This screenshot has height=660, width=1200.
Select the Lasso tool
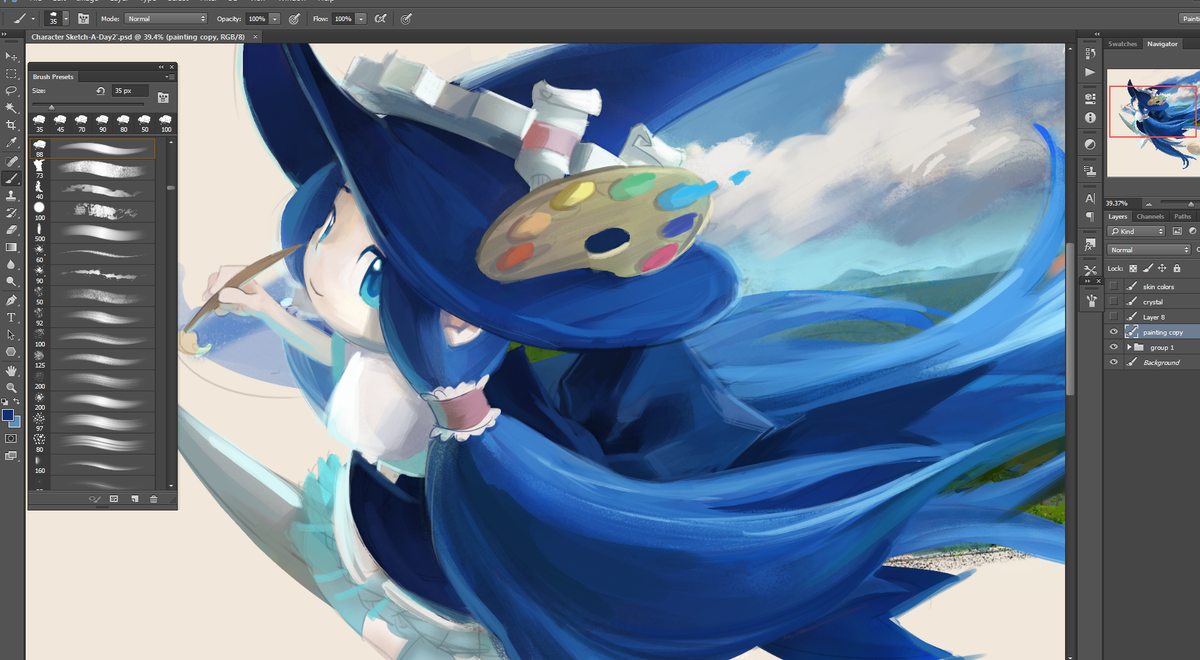11,90
